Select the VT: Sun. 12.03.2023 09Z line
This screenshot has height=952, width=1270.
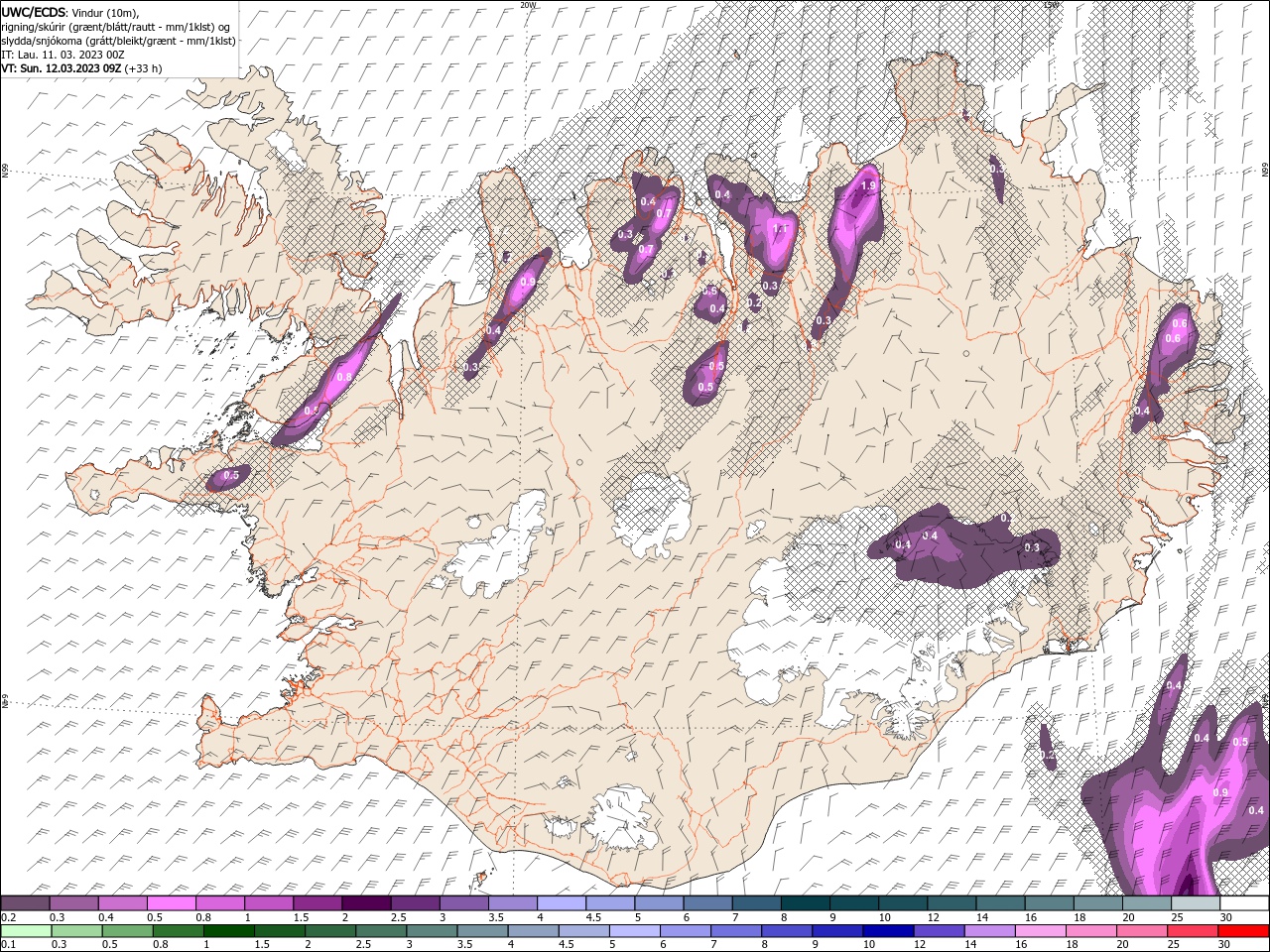pyautogui.click(x=61, y=68)
